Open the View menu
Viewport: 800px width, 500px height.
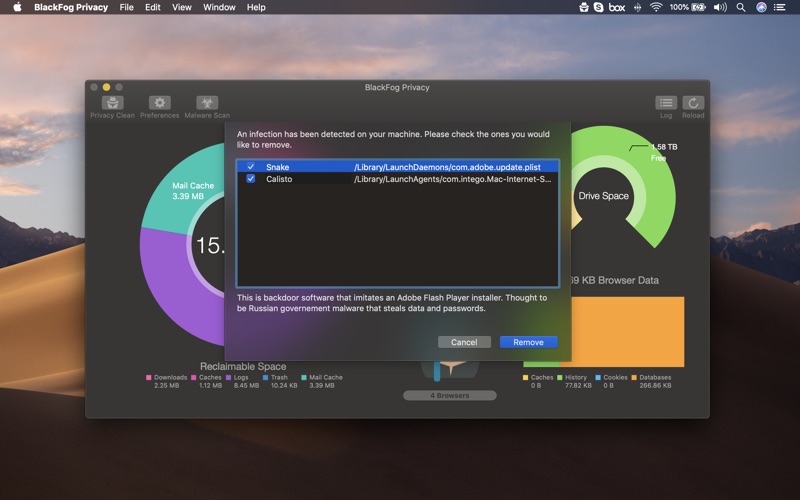pyautogui.click(x=182, y=7)
